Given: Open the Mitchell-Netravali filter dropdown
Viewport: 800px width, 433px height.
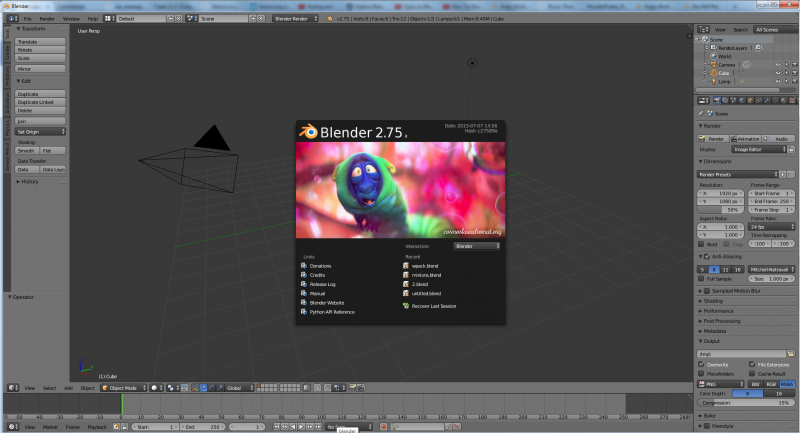Looking at the screenshot, I should pos(771,269).
